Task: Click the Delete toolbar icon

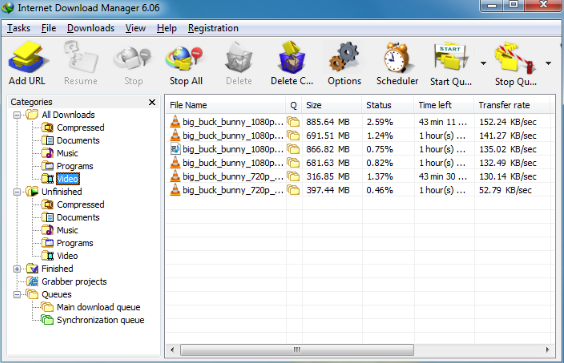Action: click(239, 63)
